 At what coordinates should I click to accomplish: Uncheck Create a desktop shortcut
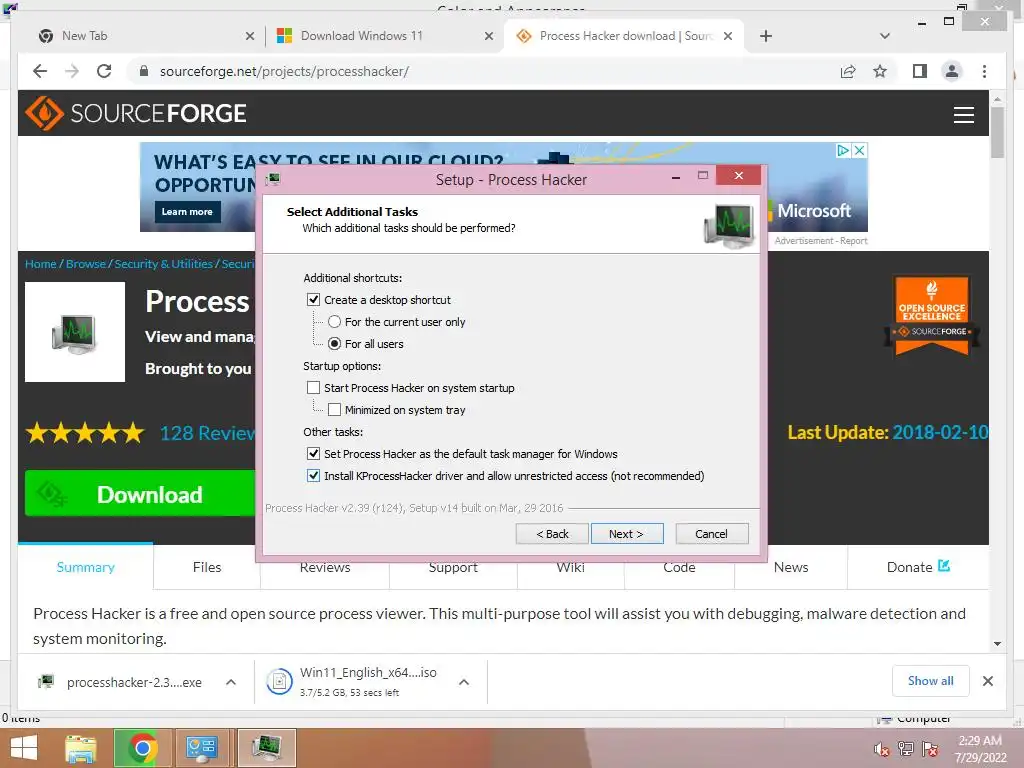[x=313, y=300]
